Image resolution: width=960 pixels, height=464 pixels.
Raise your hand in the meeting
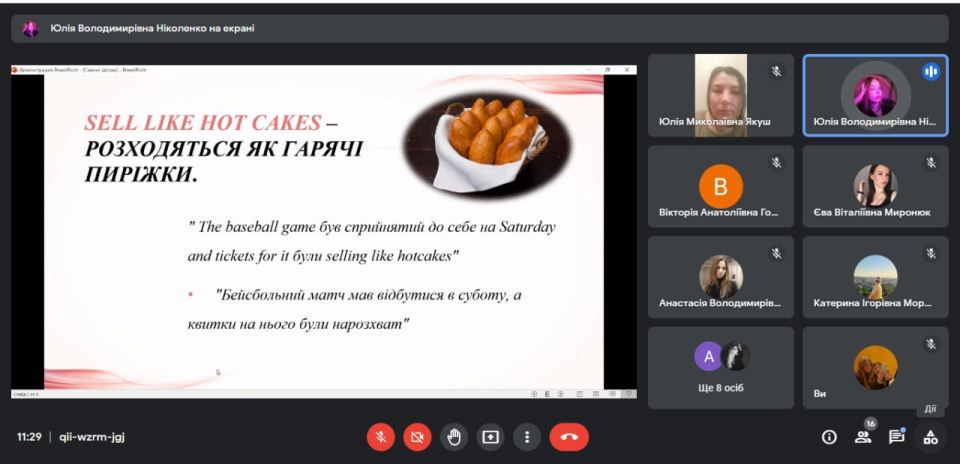point(454,437)
